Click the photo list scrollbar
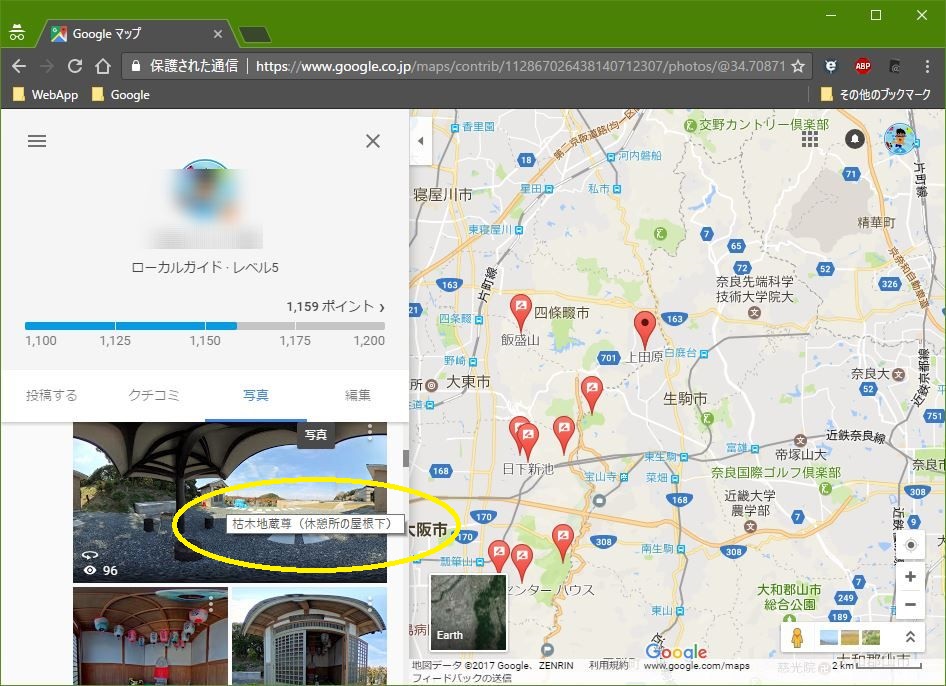This screenshot has width=946, height=686. coord(405,457)
